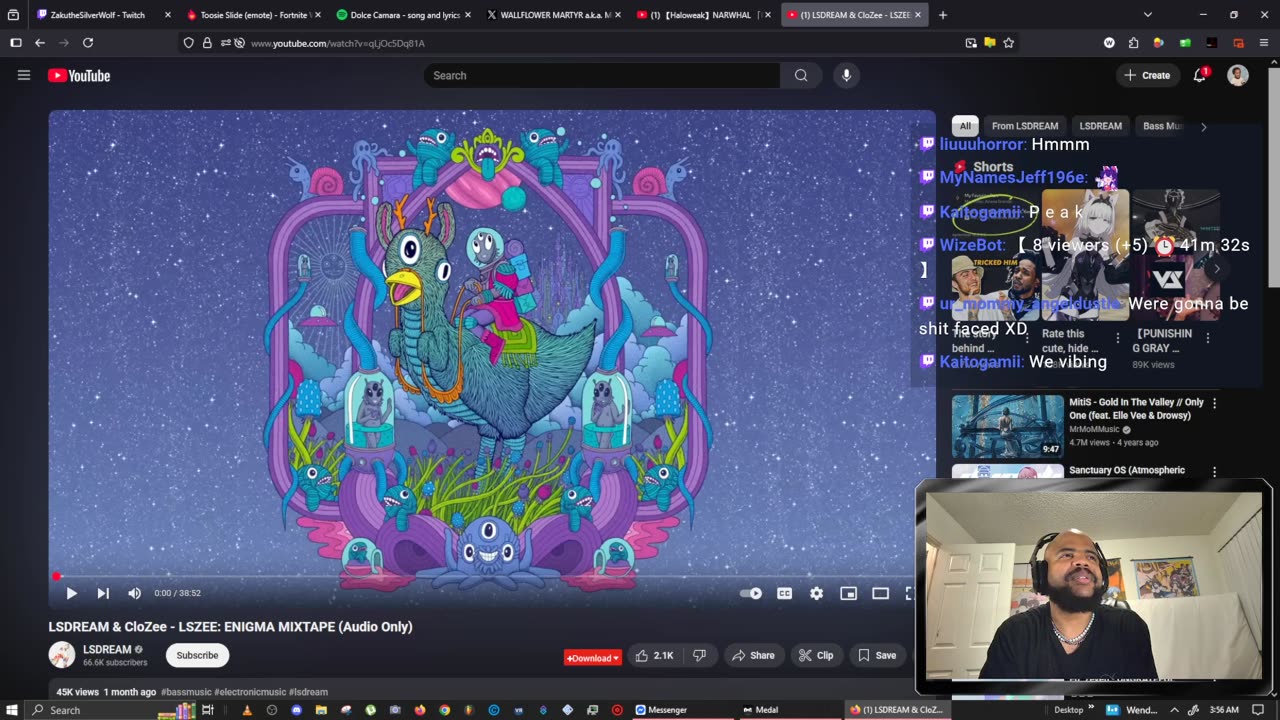This screenshot has width=1280, height=720.
Task: Reload the current page
Action: tap(88, 43)
